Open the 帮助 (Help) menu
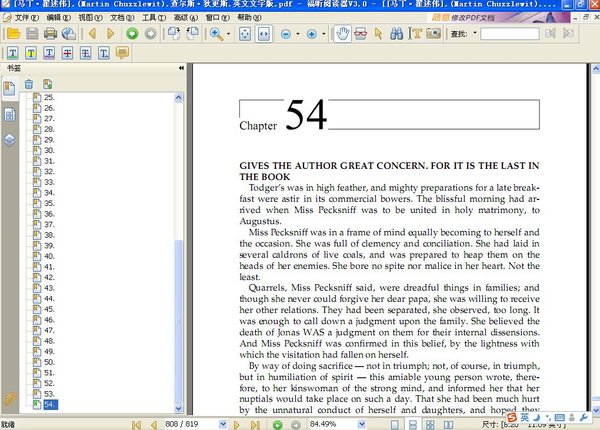Image resolution: width=600 pixels, height=430 pixels. pyautogui.click(x=249, y=18)
